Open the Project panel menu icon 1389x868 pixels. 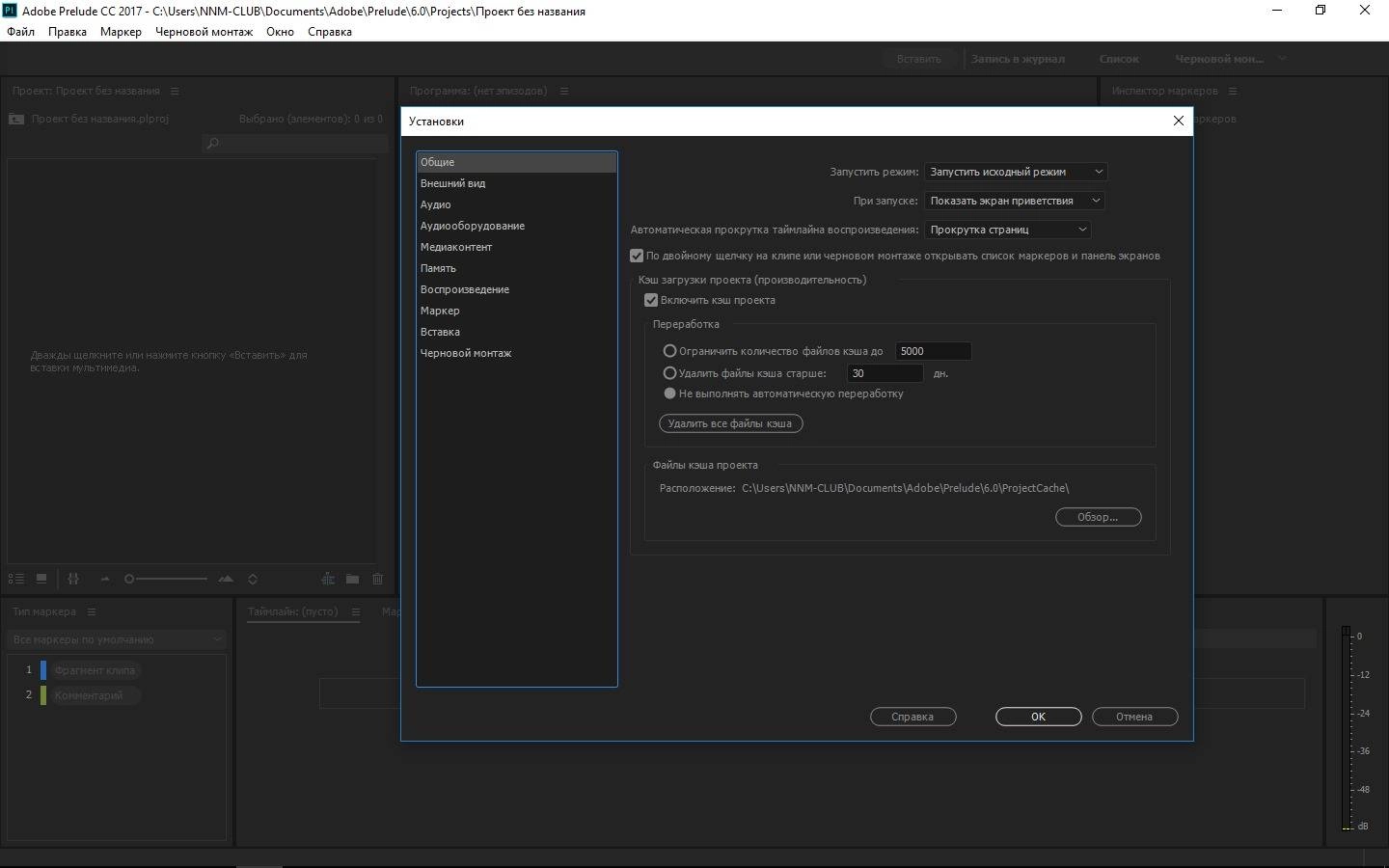pos(175,91)
